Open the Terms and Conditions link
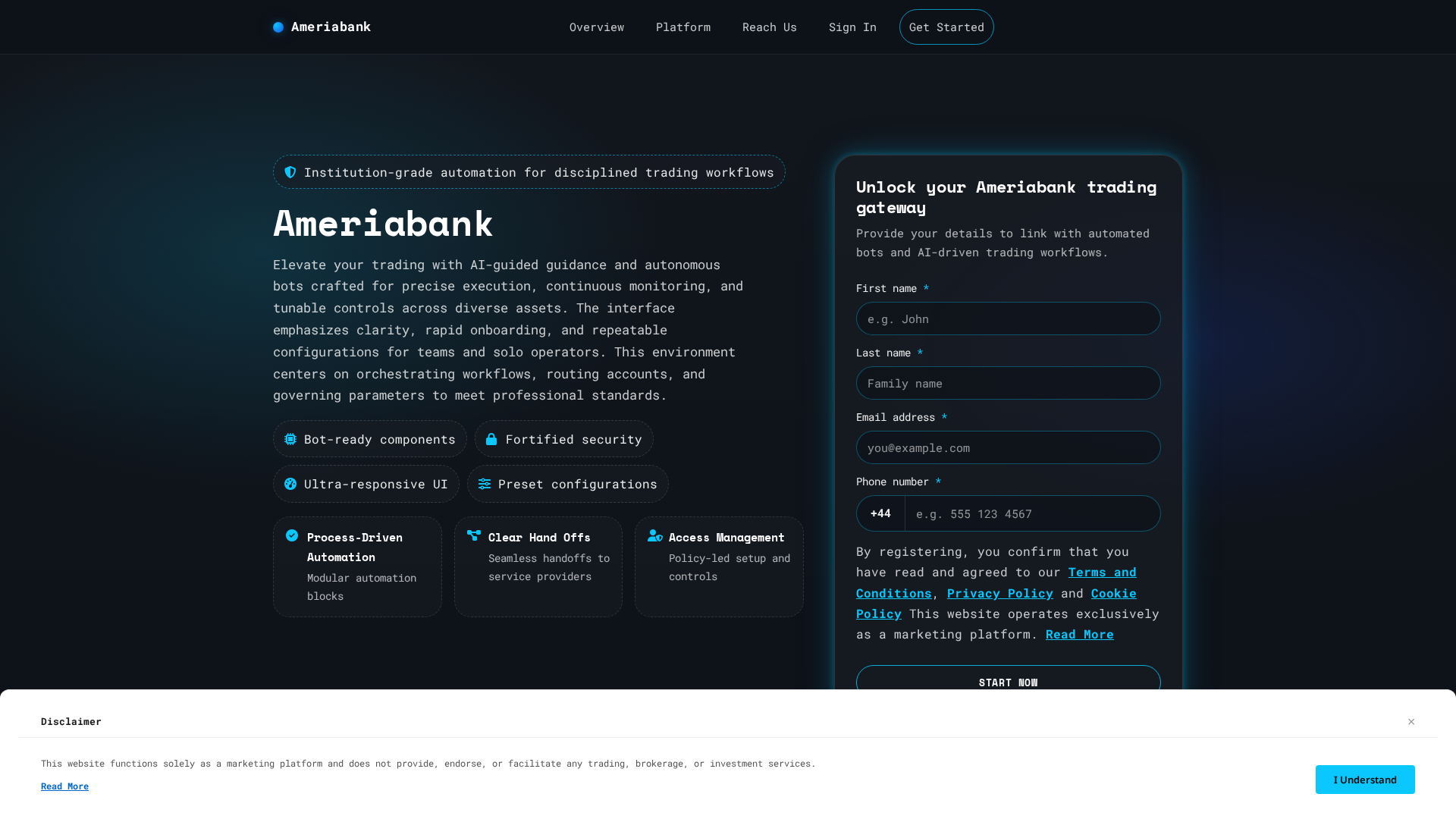 pyautogui.click(x=1102, y=573)
